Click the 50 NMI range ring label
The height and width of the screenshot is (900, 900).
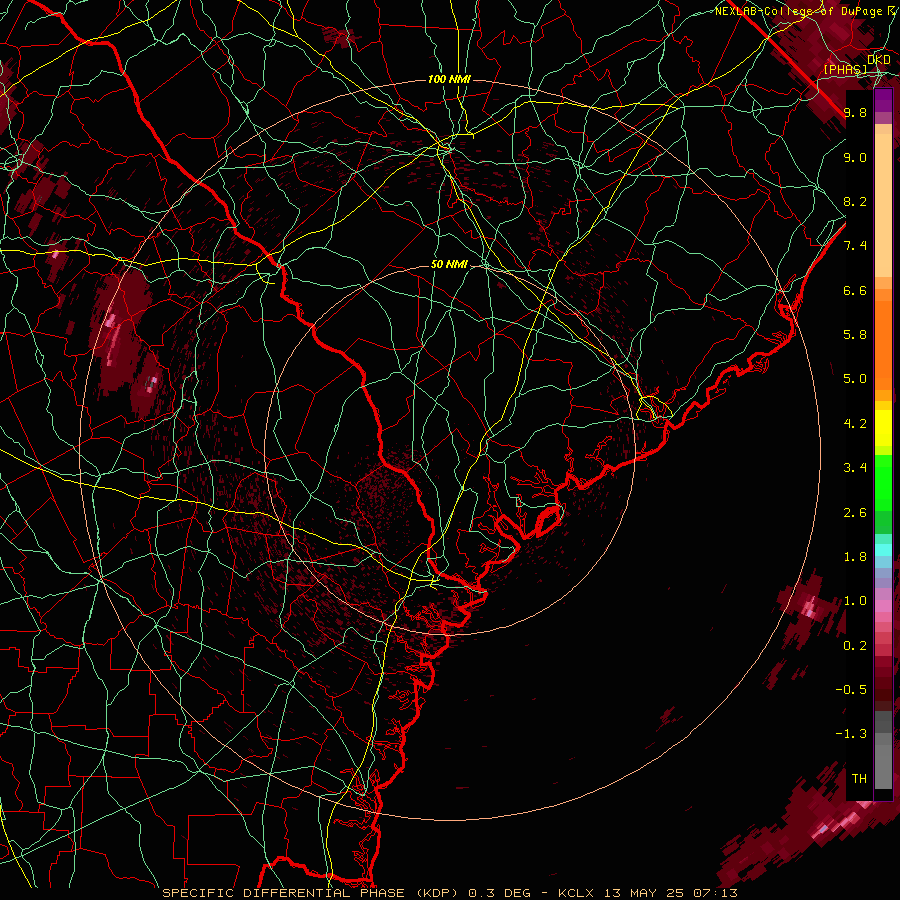449,264
